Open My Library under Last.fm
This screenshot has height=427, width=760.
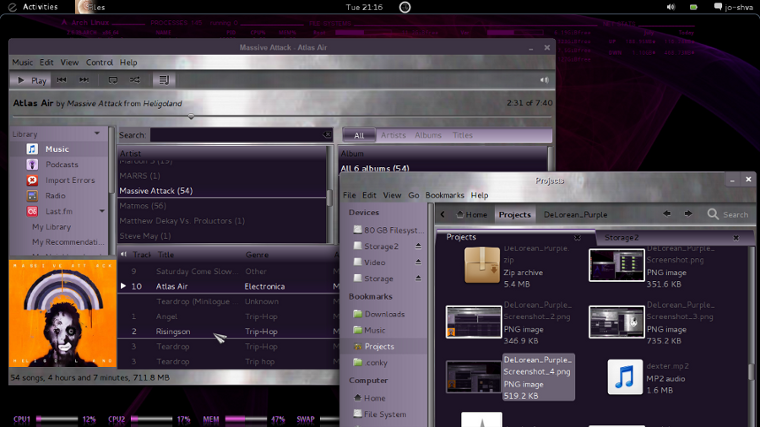[x=51, y=227]
